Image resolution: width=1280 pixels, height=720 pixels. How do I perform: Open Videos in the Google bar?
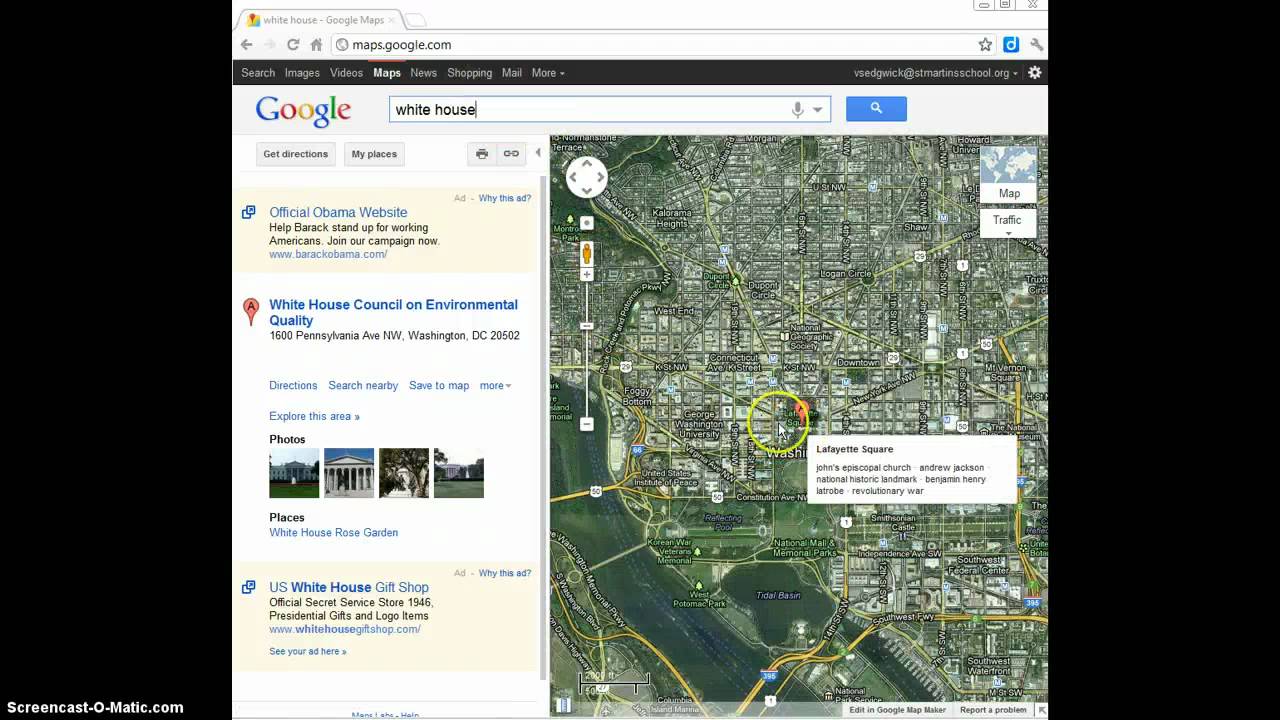(x=346, y=73)
